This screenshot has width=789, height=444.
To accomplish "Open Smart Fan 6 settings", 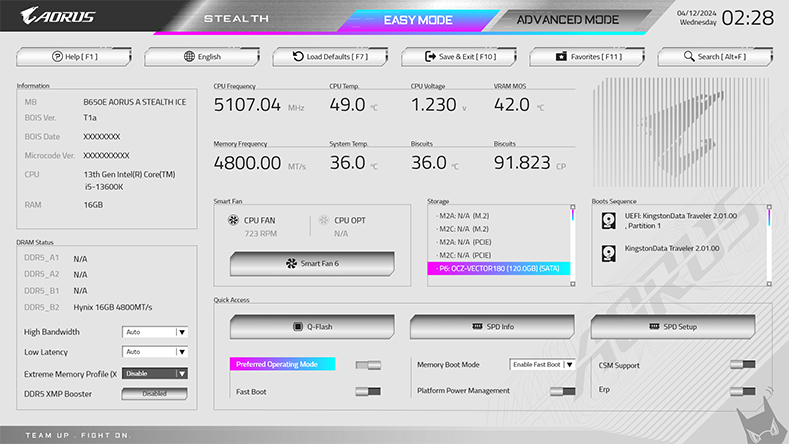I will point(312,264).
